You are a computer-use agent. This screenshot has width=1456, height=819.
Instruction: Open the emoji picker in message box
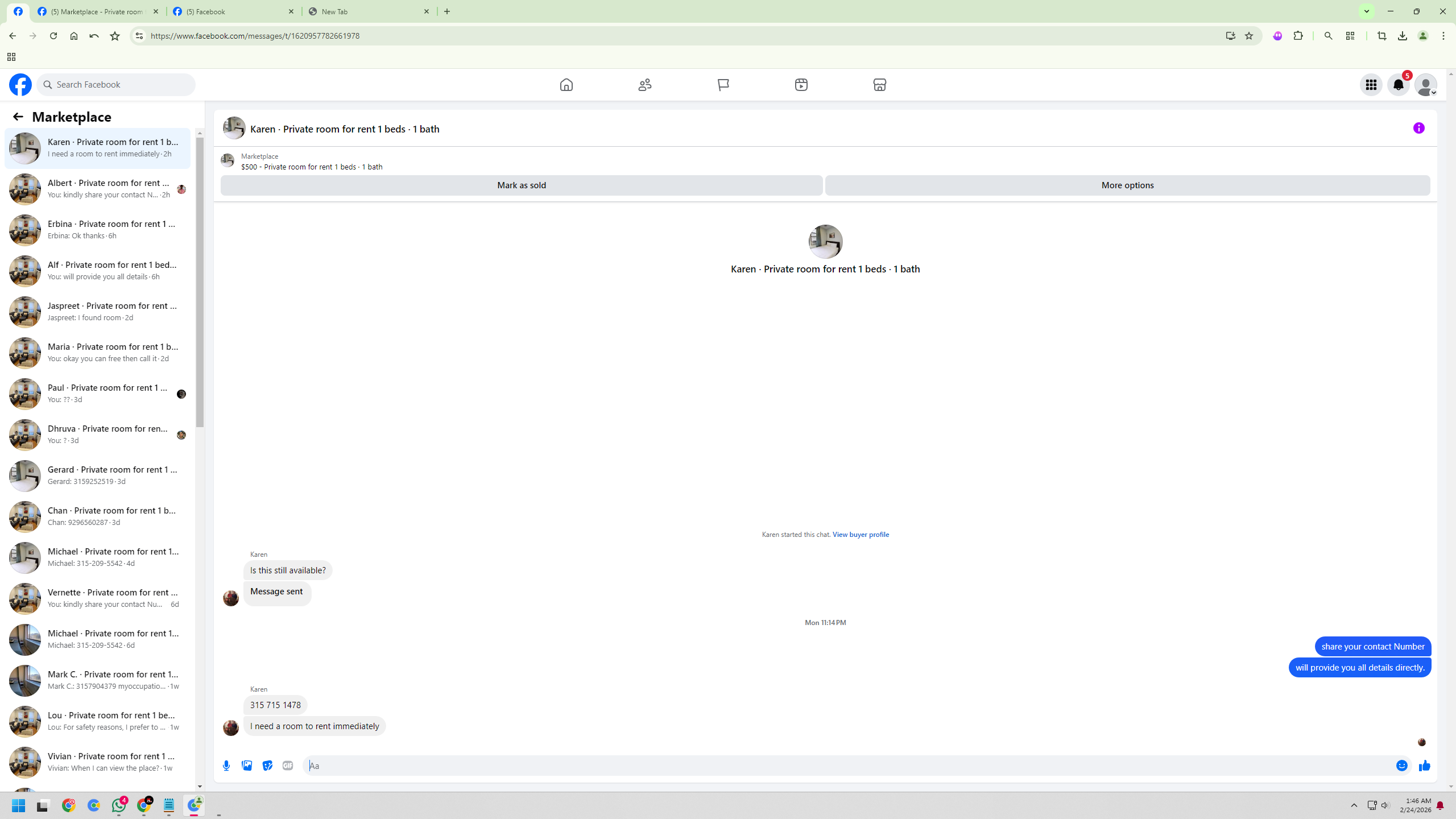(1401, 766)
